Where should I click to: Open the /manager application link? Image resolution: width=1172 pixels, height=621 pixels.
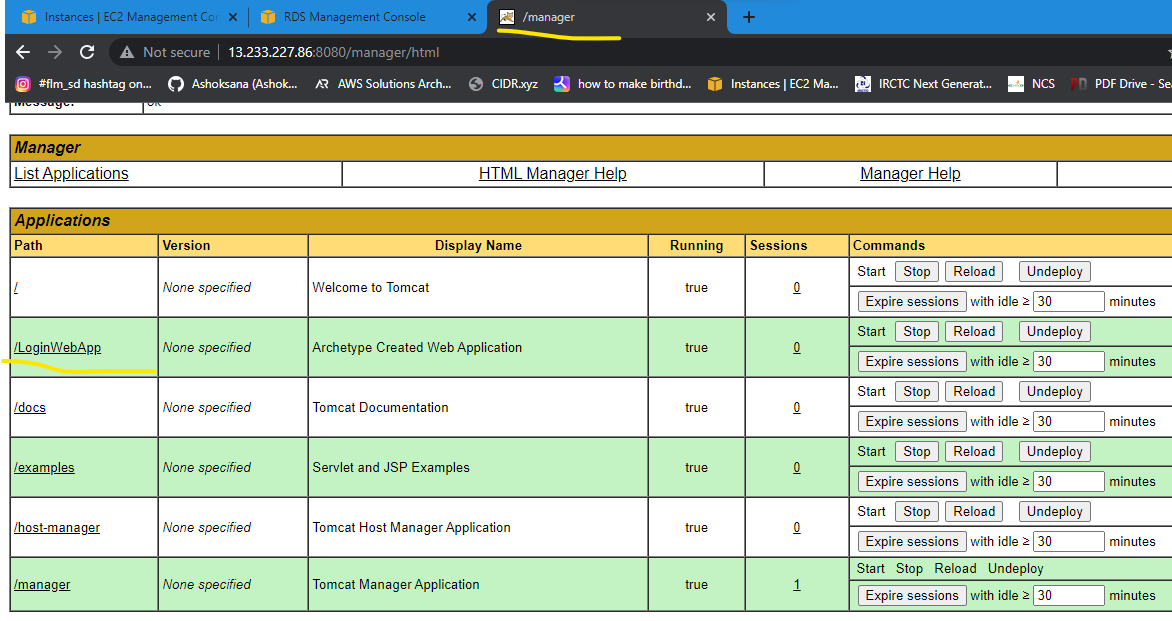(42, 584)
